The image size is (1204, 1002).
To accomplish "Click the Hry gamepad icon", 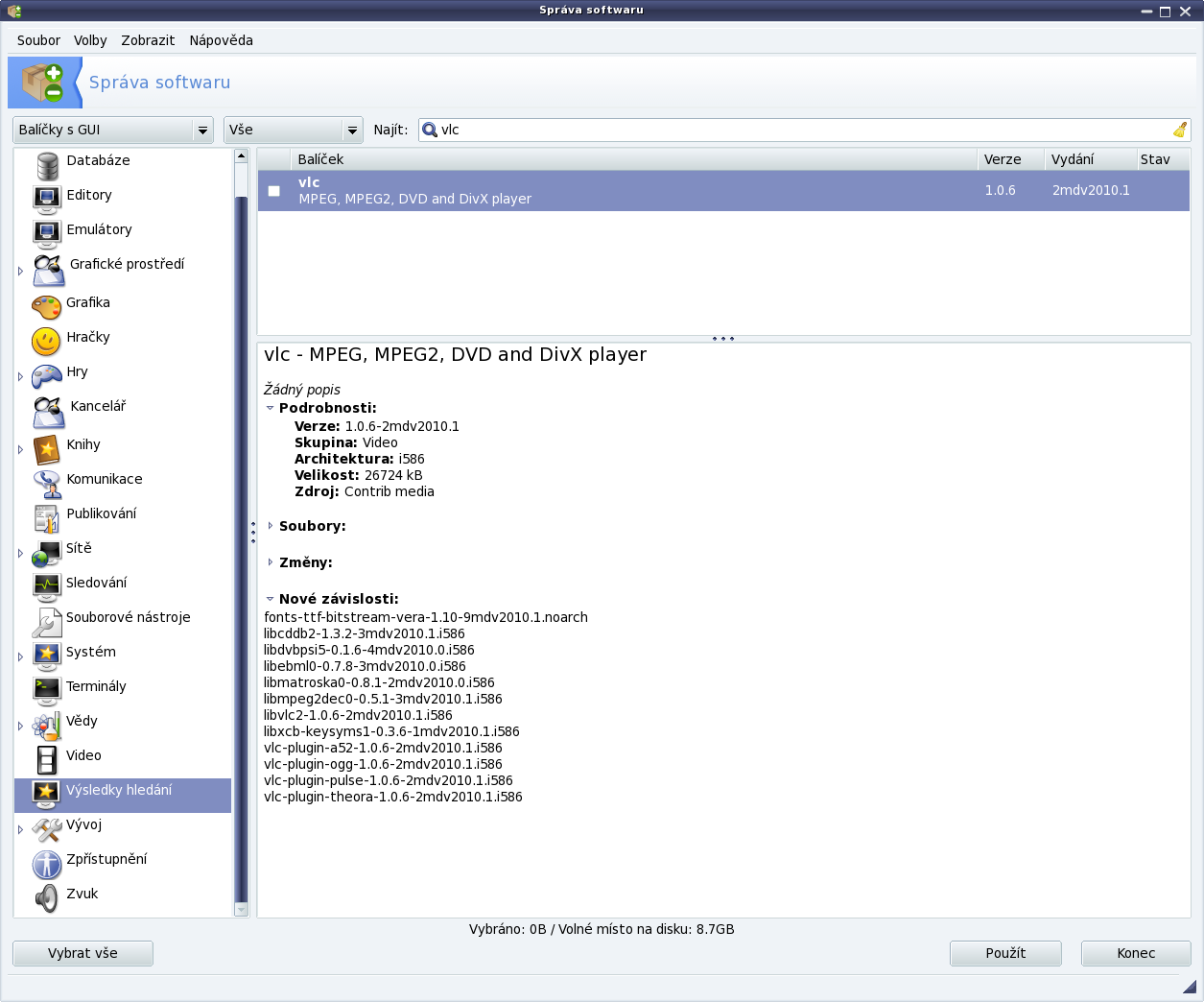I will pos(46,376).
